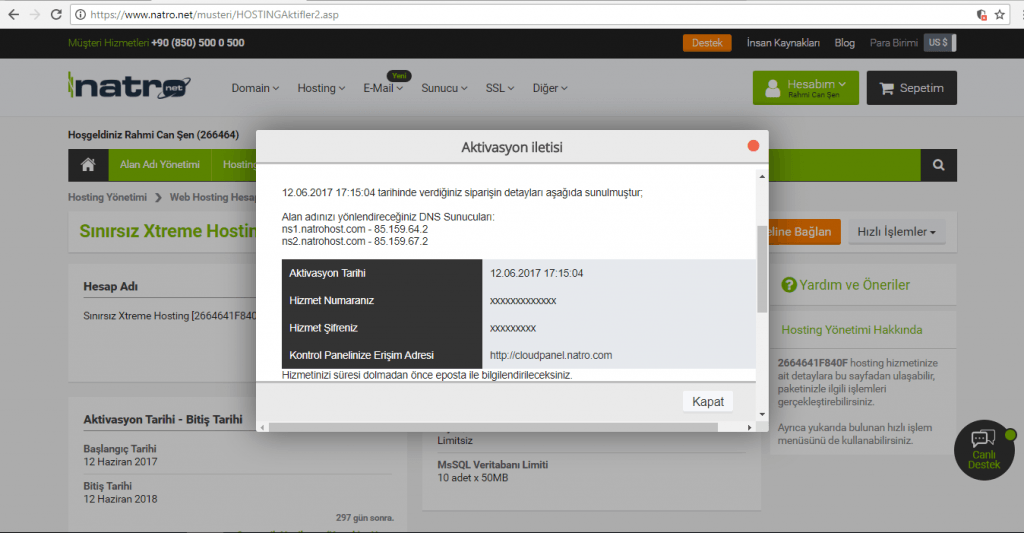Viewport: 1024px width, 533px height.
Task: Close the Aktivasyon iletisi dialog with the red dot
Action: (753, 146)
